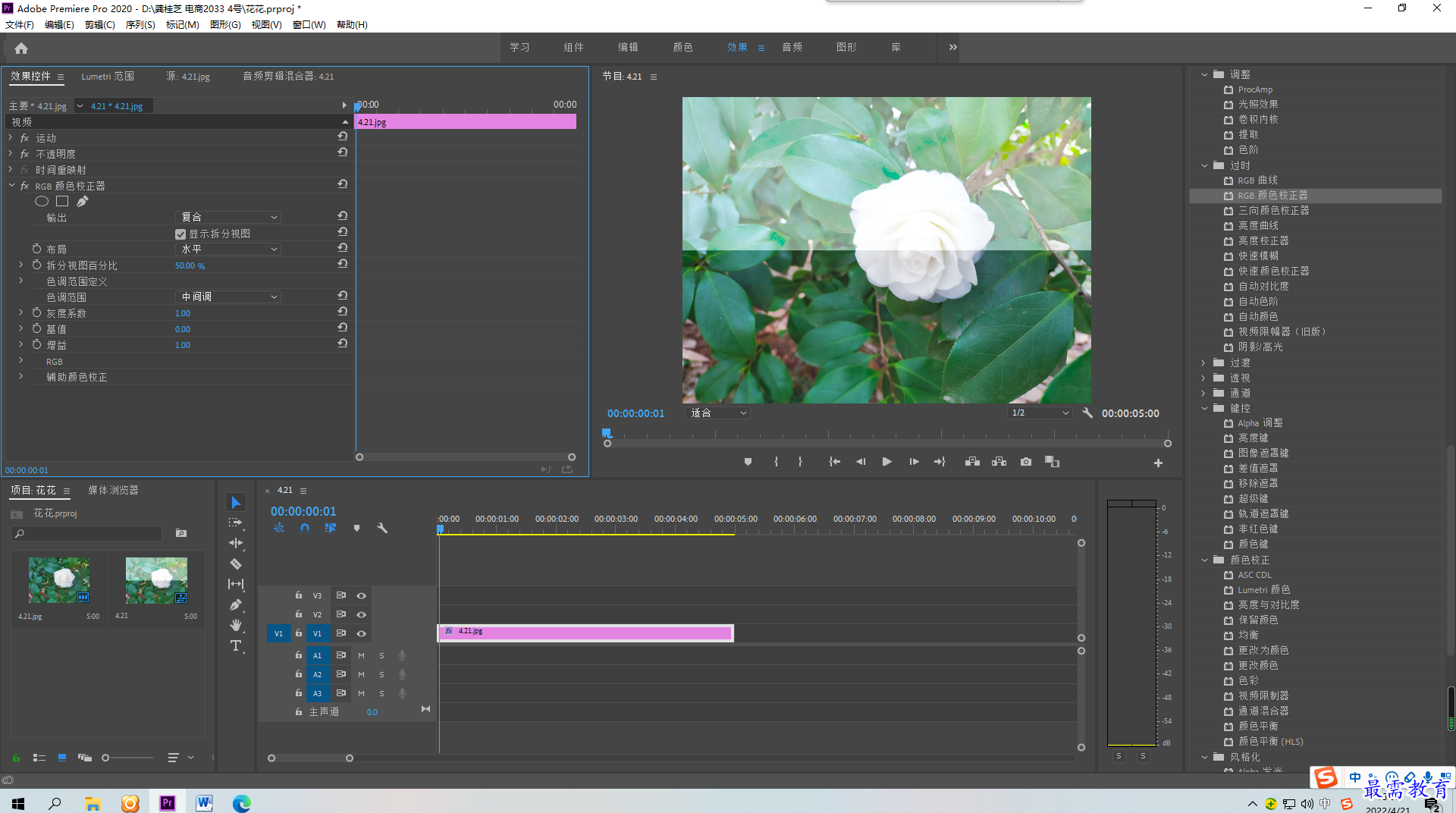This screenshot has width=1456, height=813.
Task: Open the playback resolution 1/2 dropdown
Action: pos(1040,413)
